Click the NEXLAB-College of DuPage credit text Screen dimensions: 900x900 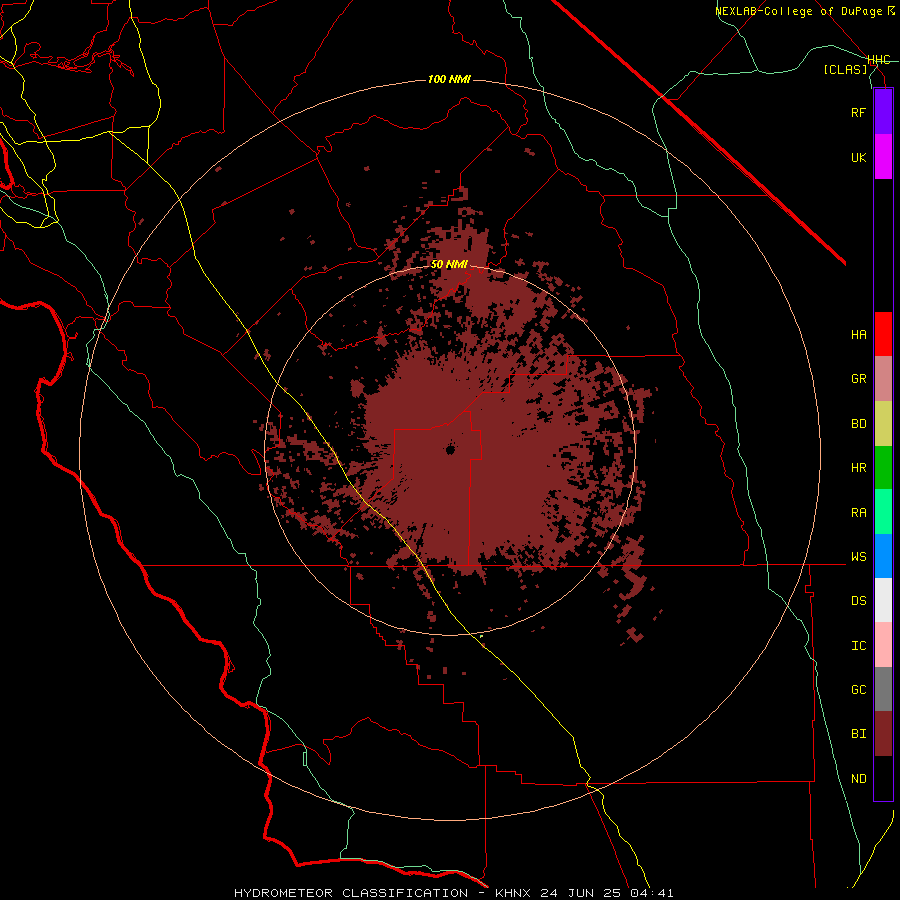pos(798,11)
